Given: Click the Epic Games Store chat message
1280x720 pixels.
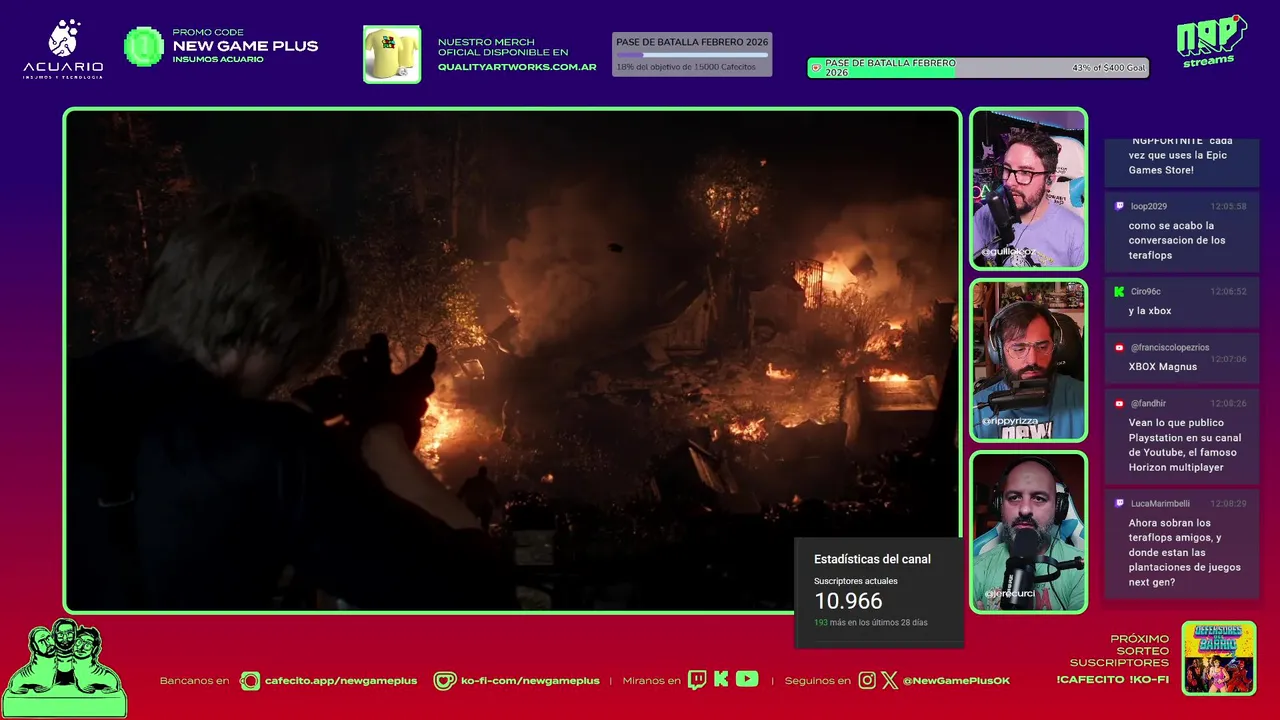Looking at the screenshot, I should tap(1180, 156).
